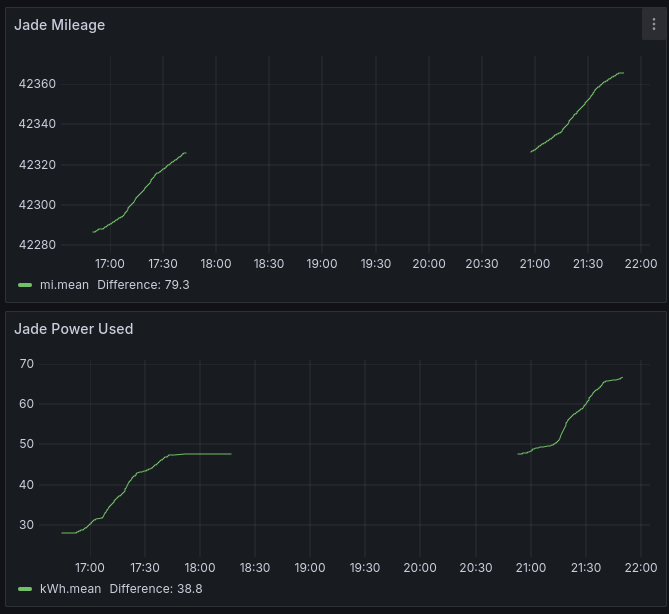Toggle the kWh.mean series via legend label
Screen dimensions: 669x614
(x=70, y=589)
